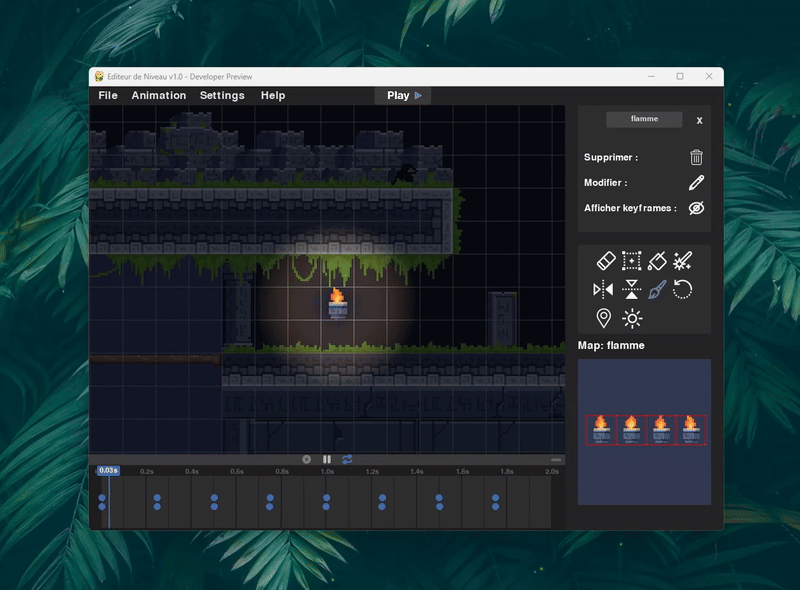This screenshot has width=800, height=590.
Task: Click the app icon in the title bar
Action: pos(99,77)
